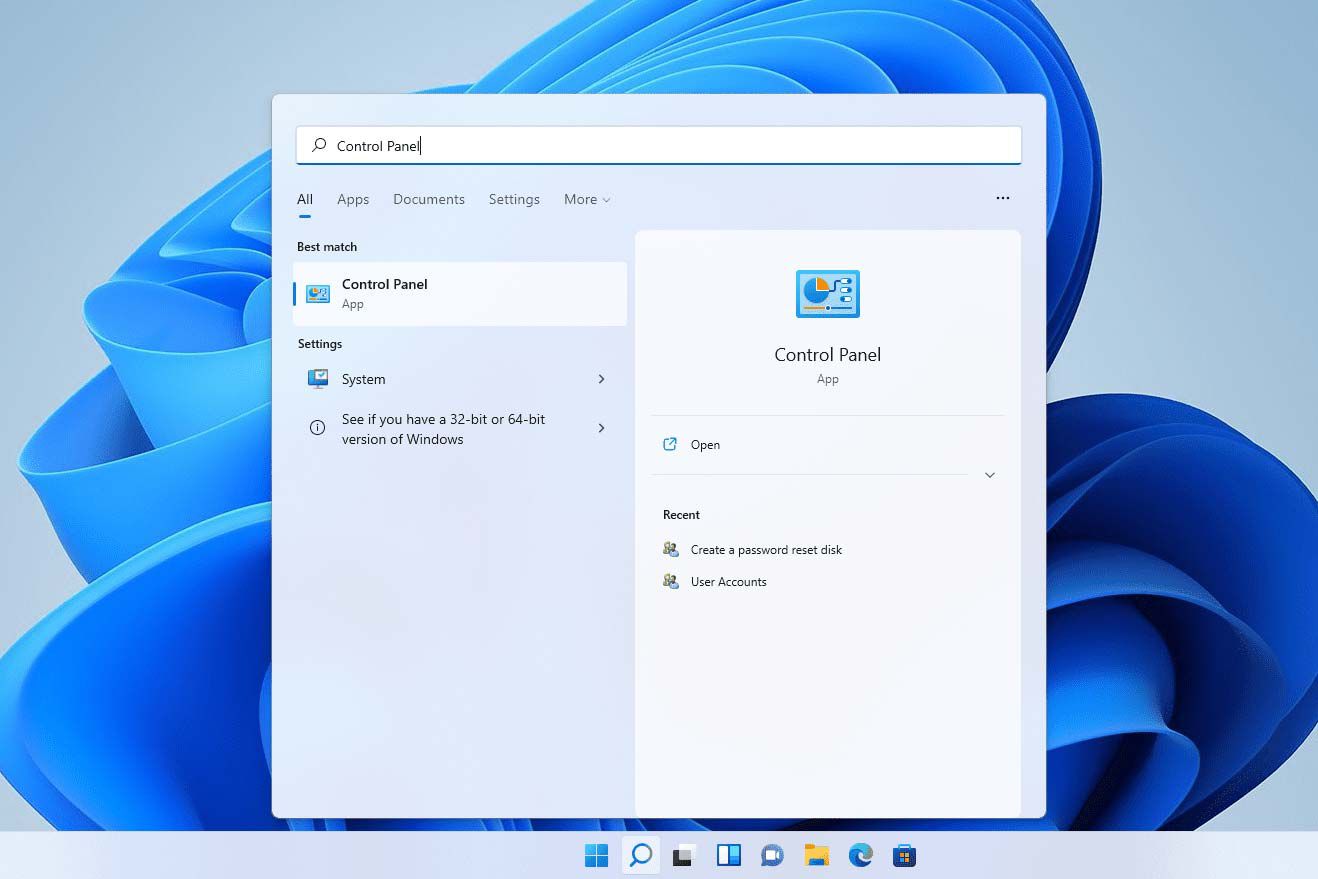This screenshot has width=1318, height=879.
Task: Click the large Control Panel preview icon
Action: click(x=827, y=293)
